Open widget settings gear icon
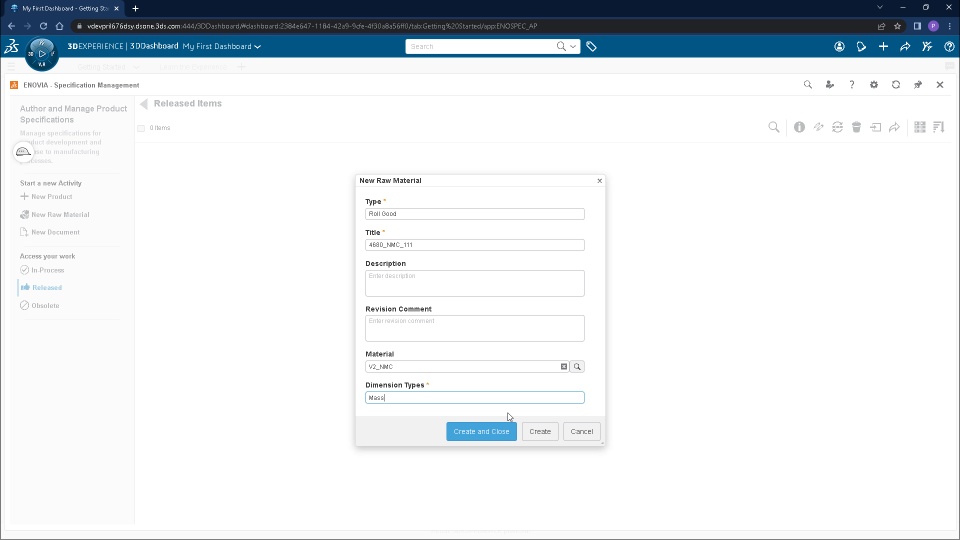This screenshot has height=540, width=960. click(874, 85)
